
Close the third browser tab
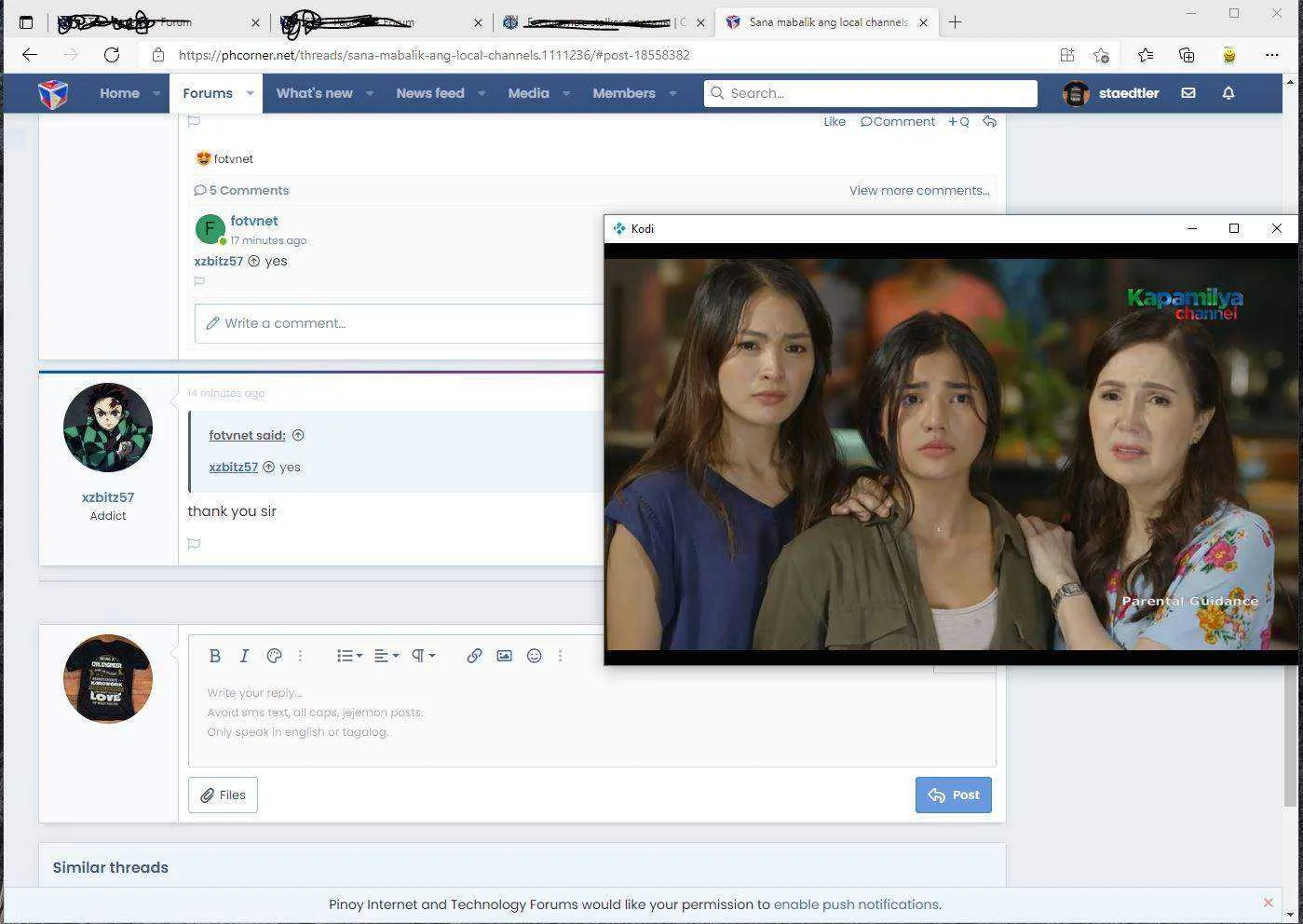tap(701, 22)
